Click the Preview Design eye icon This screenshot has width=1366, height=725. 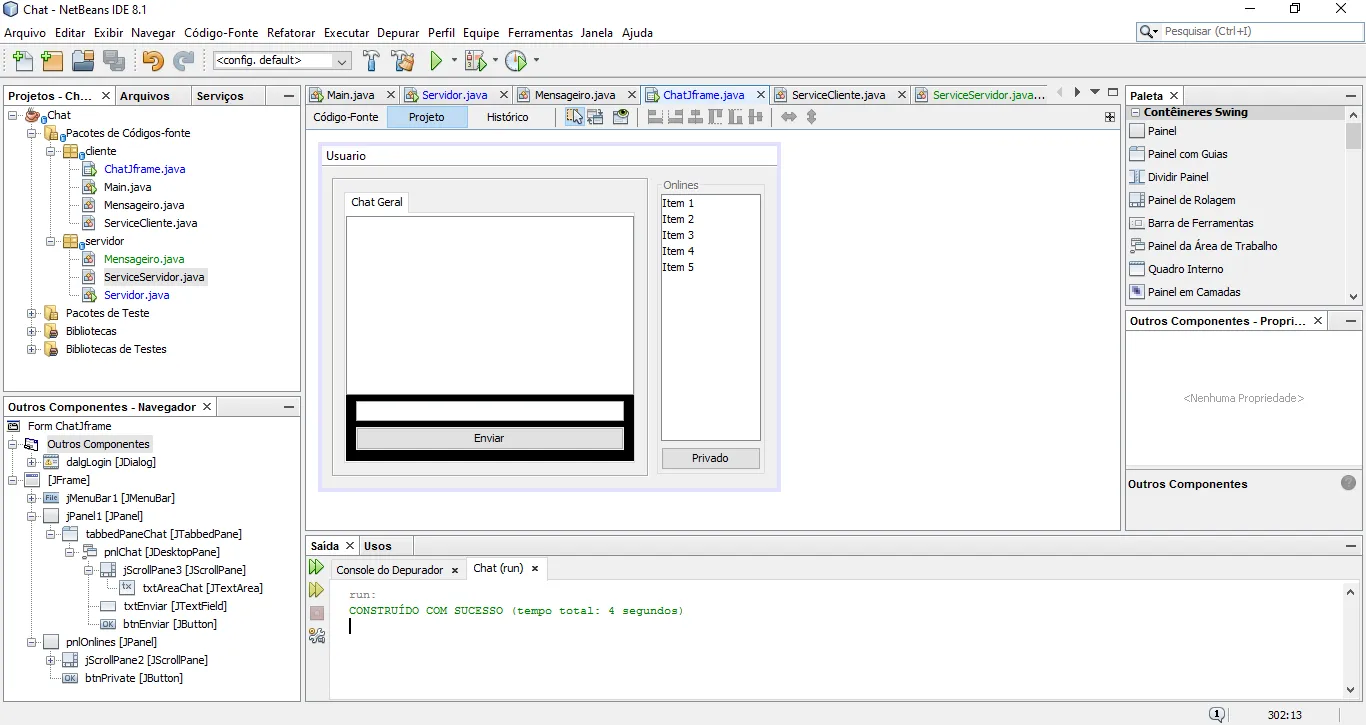(x=621, y=117)
